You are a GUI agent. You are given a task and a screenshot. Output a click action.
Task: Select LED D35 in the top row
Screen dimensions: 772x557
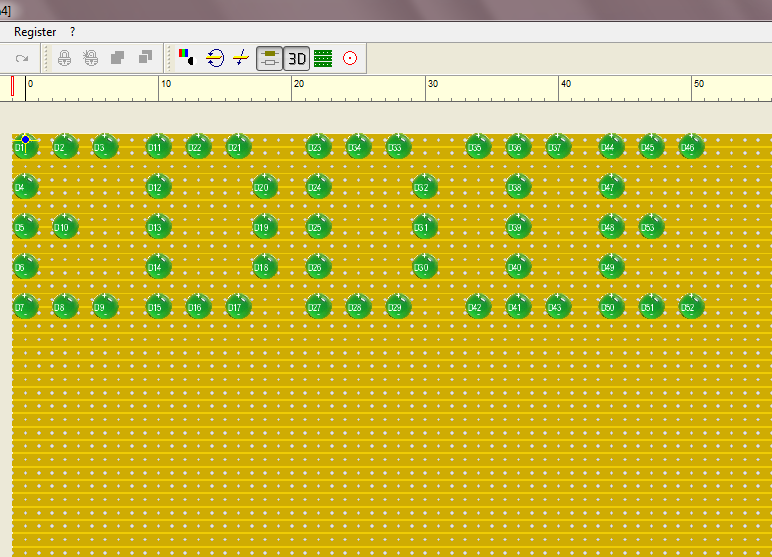pos(478,146)
